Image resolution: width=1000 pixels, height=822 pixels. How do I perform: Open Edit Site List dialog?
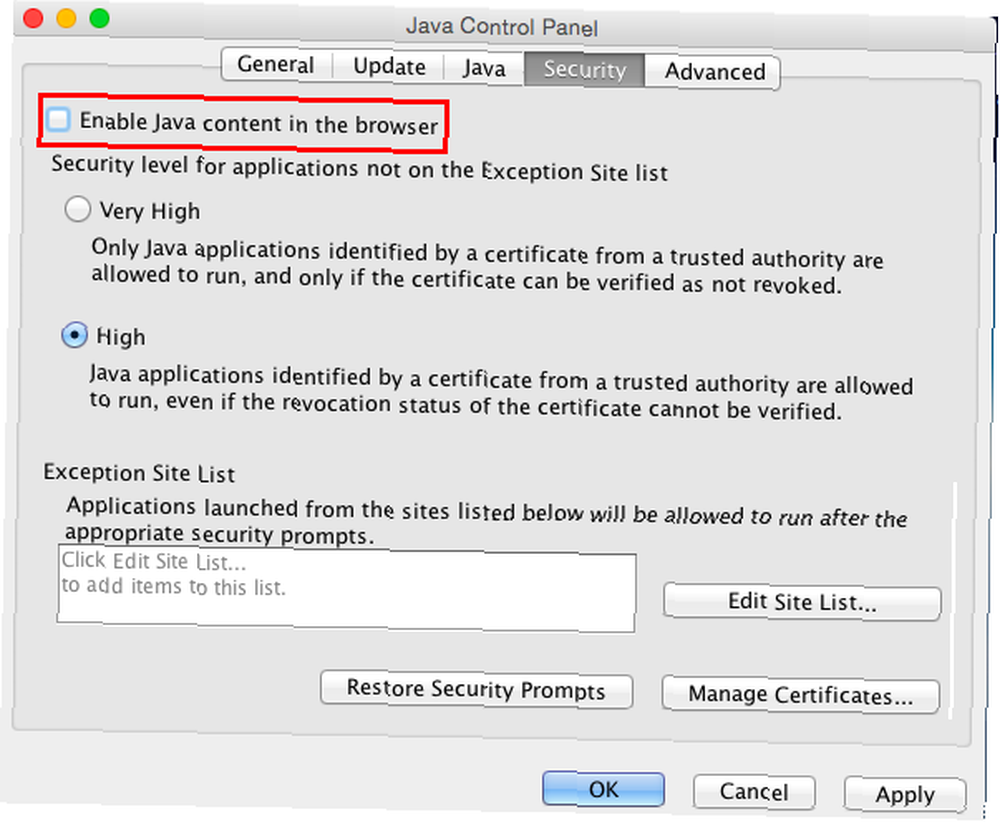click(x=802, y=601)
